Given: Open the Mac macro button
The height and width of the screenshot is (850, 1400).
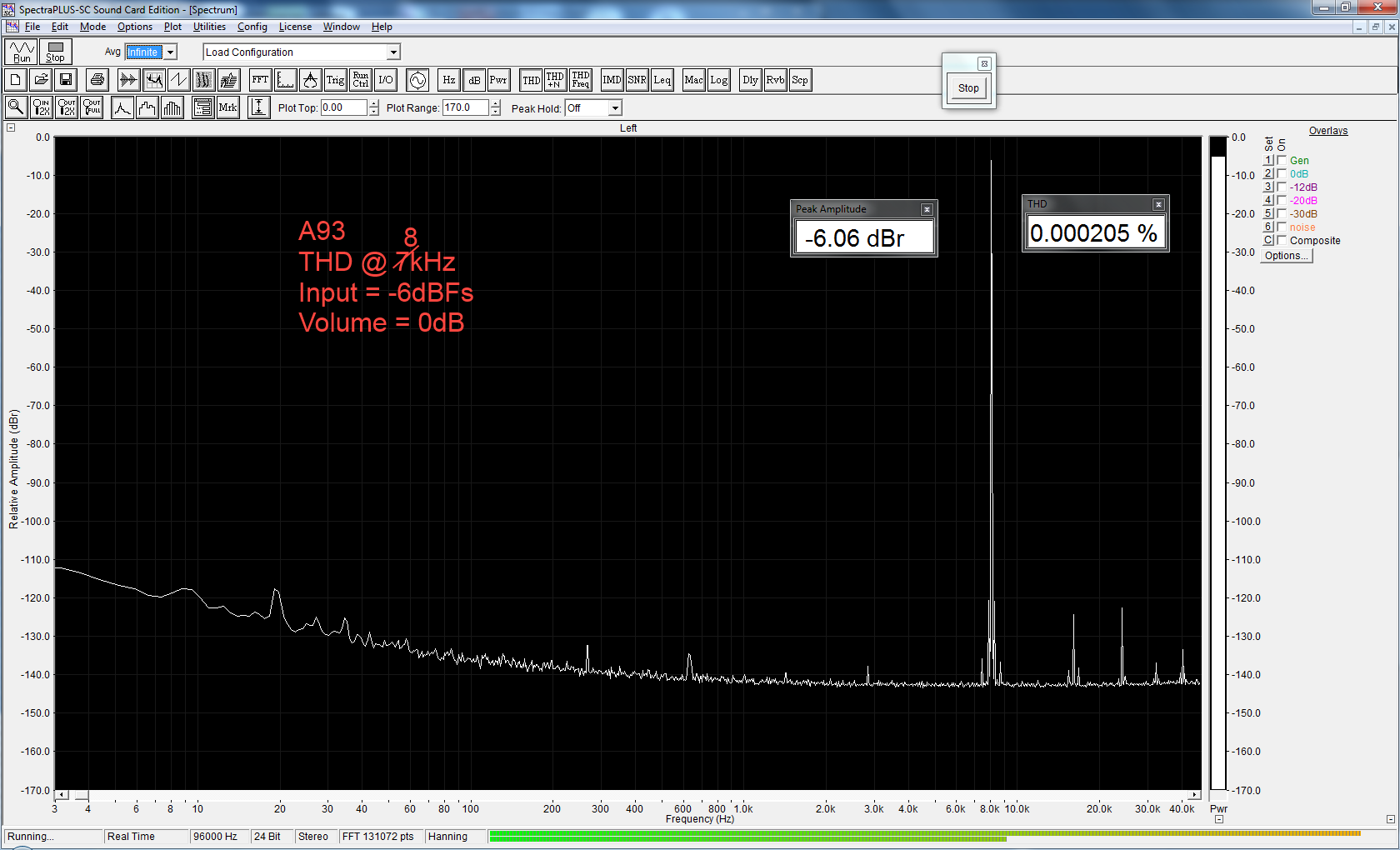Looking at the screenshot, I should 694,80.
